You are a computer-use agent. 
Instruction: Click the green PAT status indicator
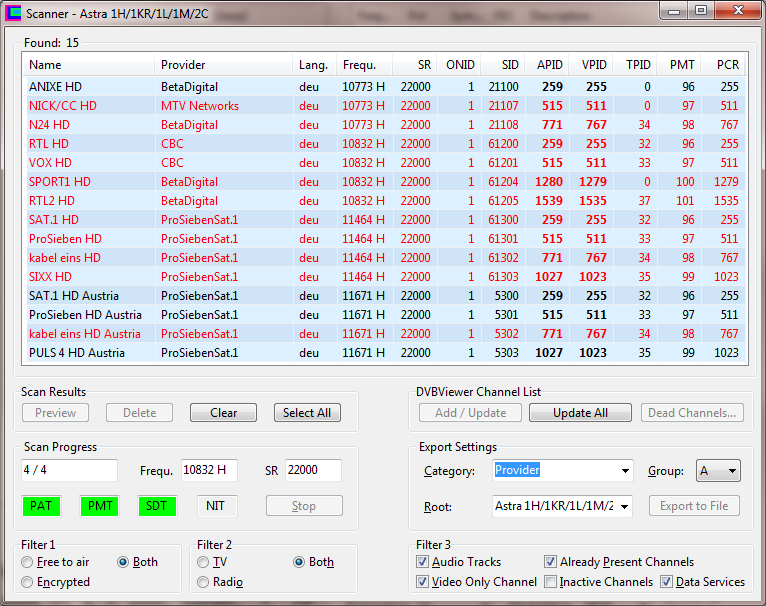click(x=41, y=506)
